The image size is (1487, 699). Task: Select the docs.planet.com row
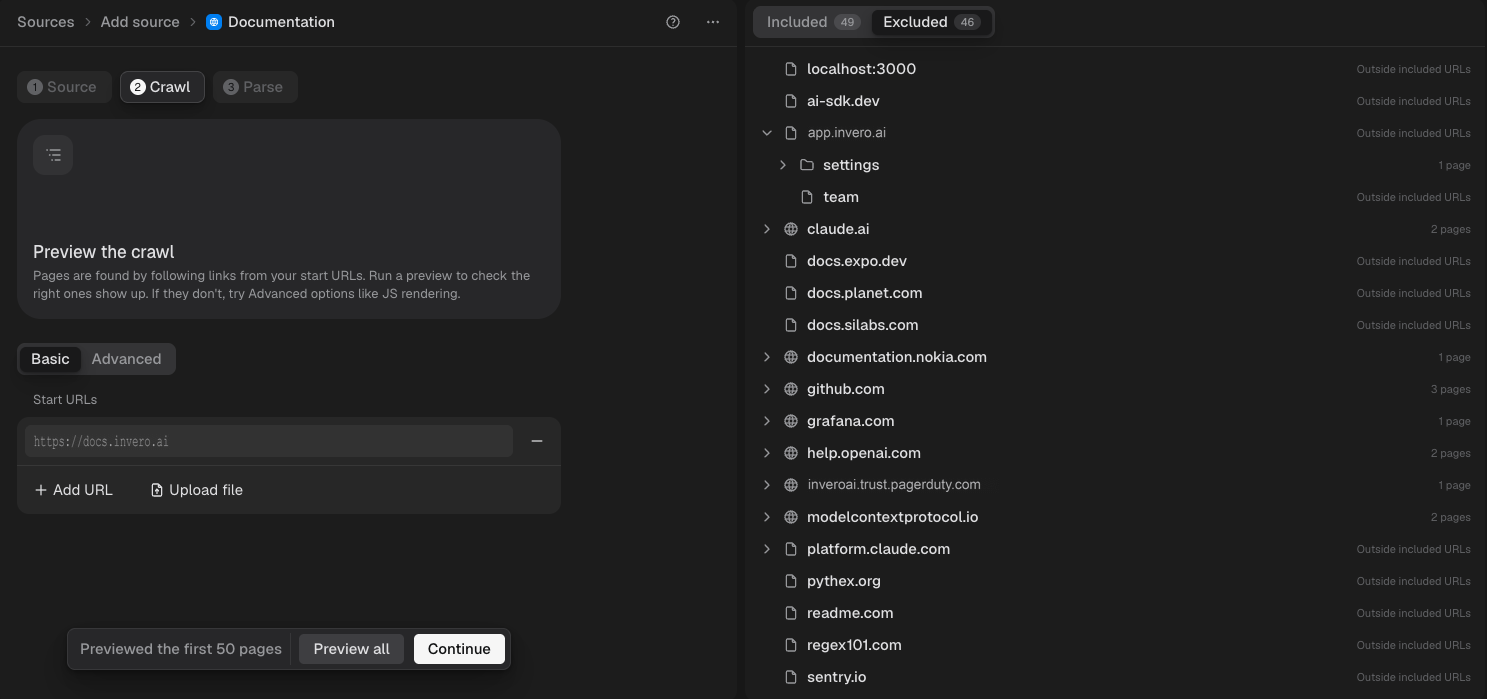click(1115, 293)
